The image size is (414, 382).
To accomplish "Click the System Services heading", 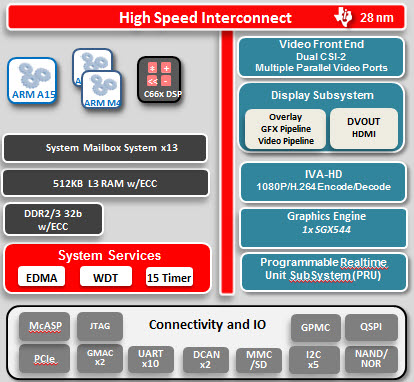I will tap(109, 256).
